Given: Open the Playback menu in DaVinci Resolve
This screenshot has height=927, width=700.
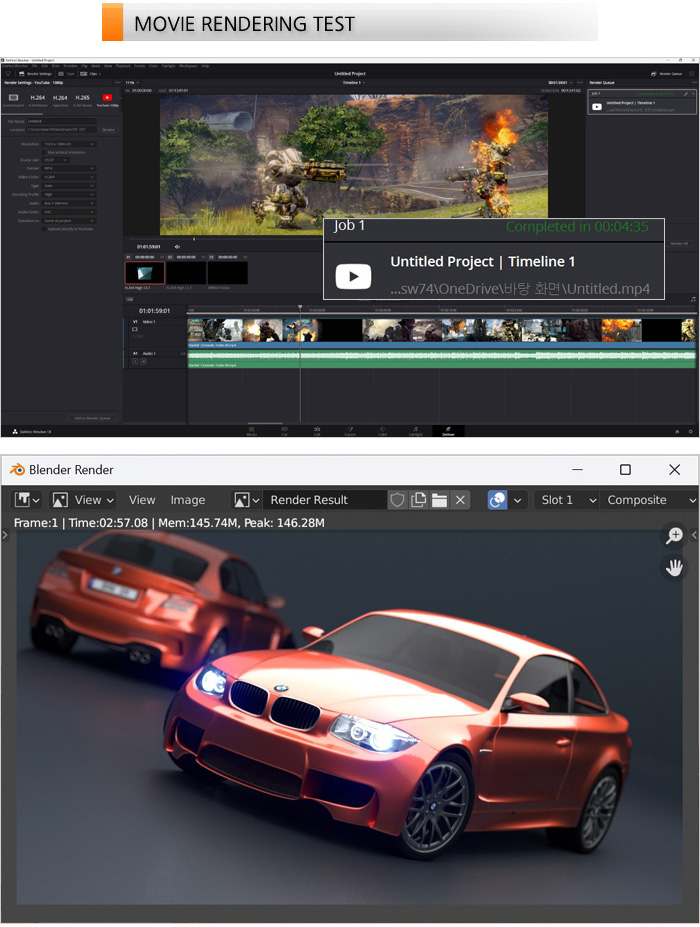Looking at the screenshot, I should (123, 66).
